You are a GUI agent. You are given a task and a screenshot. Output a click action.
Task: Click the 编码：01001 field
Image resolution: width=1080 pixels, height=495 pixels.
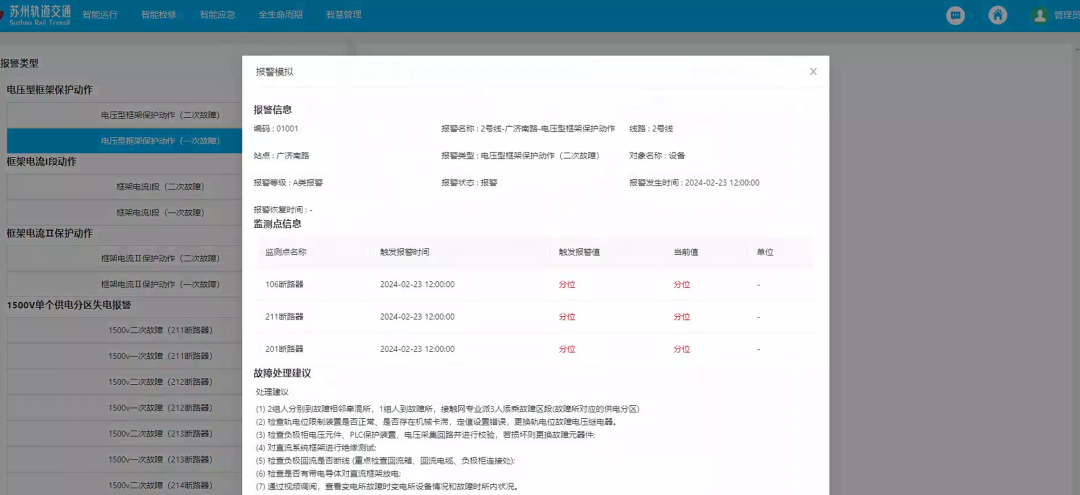[276, 129]
